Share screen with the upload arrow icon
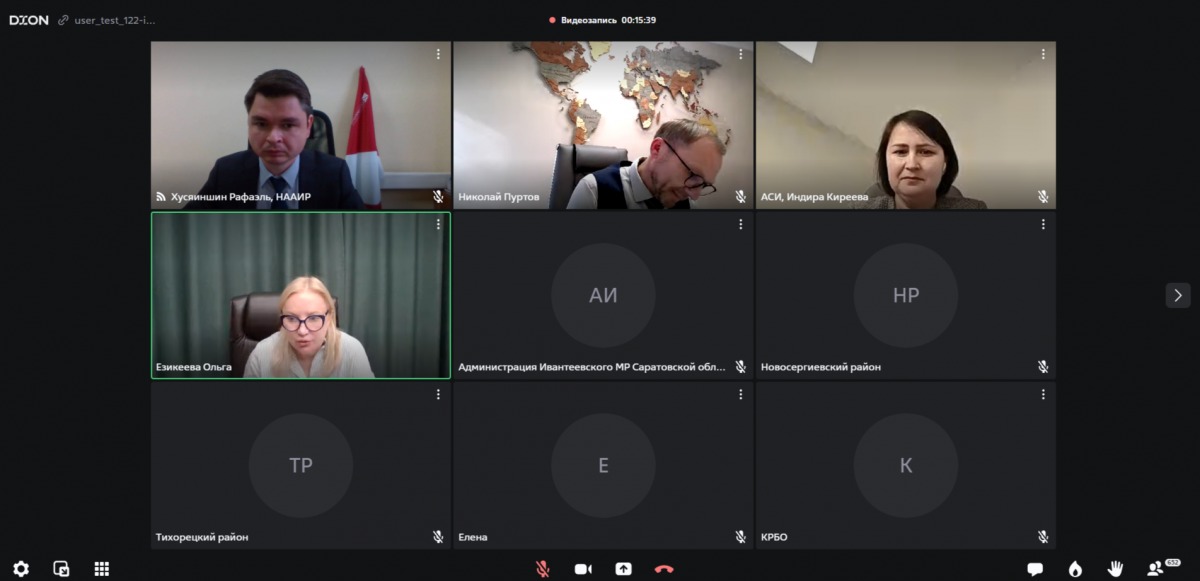1200x581 pixels. [x=623, y=569]
